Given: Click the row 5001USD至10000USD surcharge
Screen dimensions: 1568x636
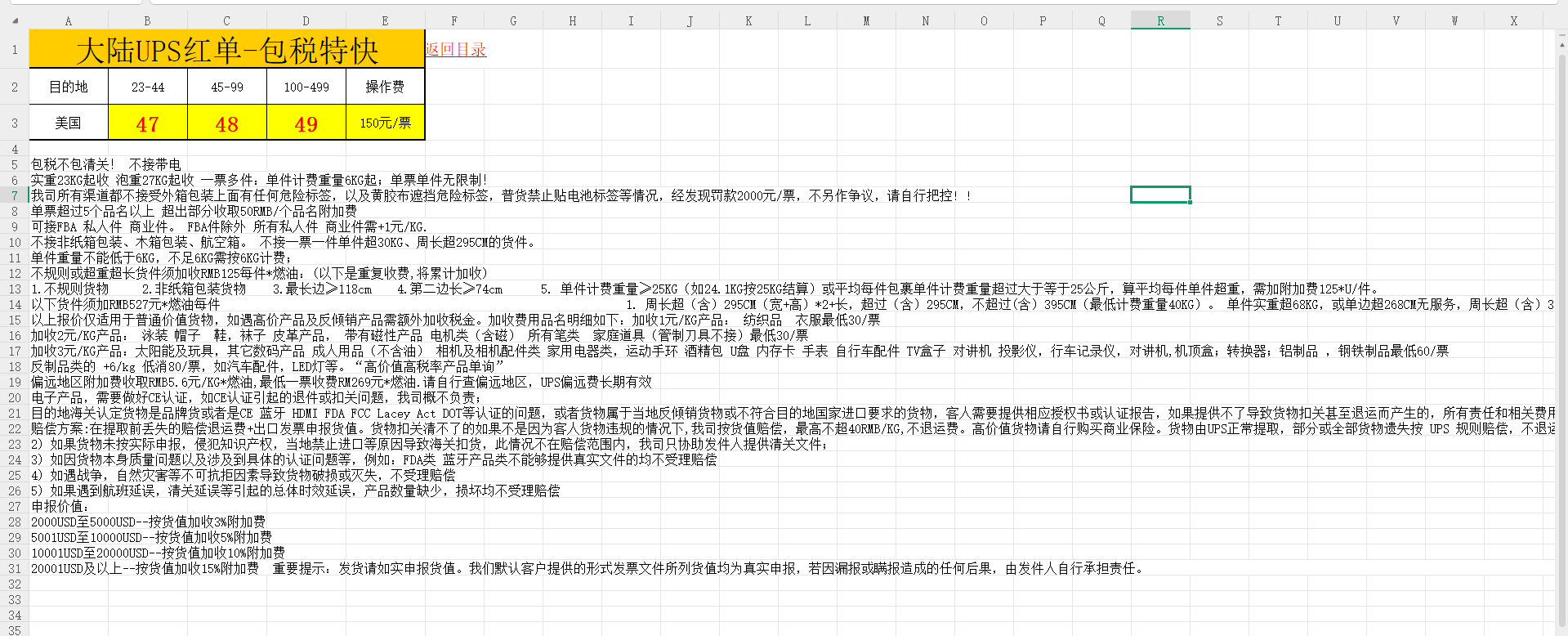Looking at the screenshot, I should 151,537.
